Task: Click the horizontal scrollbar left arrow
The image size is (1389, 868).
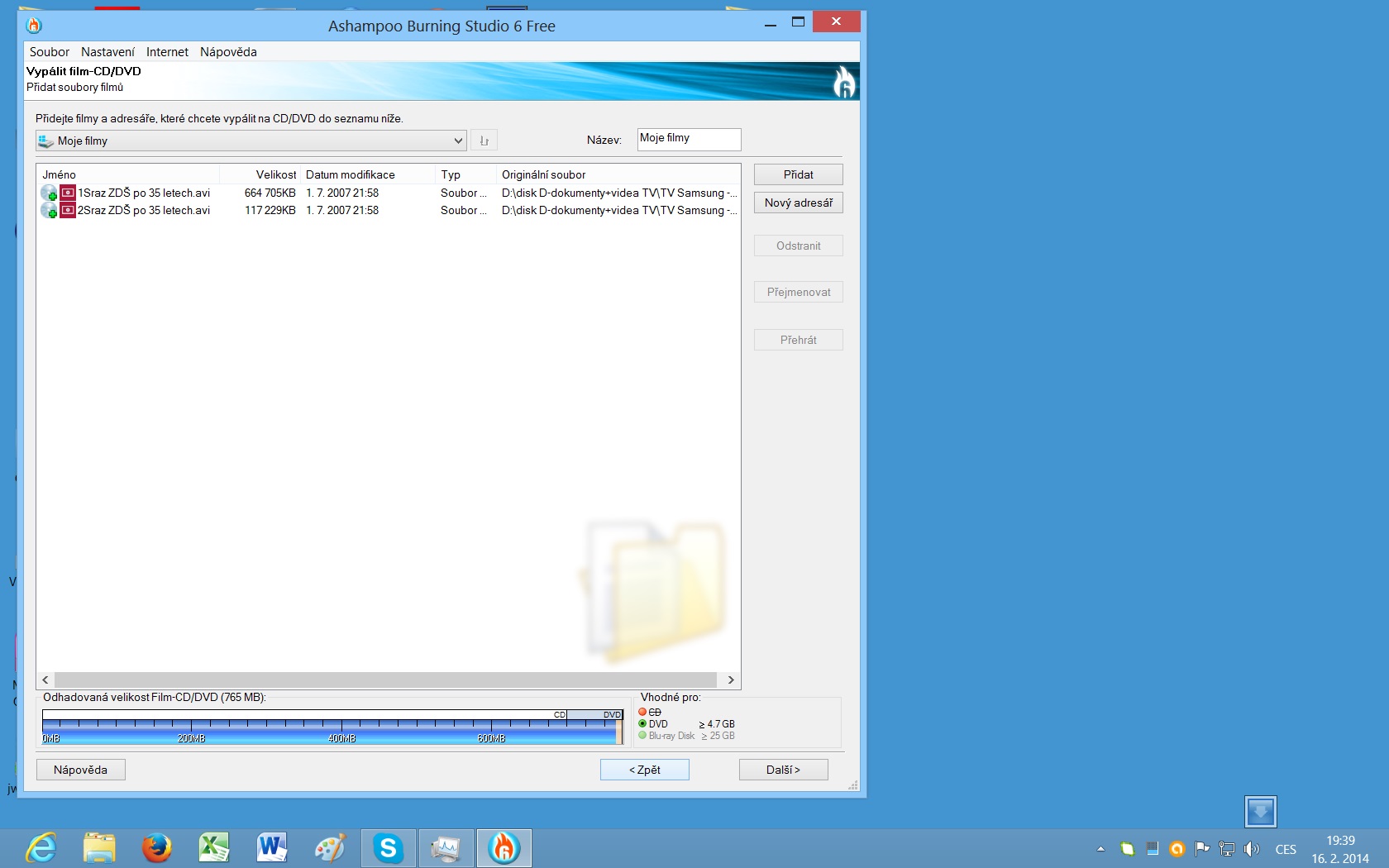Action: [x=45, y=680]
